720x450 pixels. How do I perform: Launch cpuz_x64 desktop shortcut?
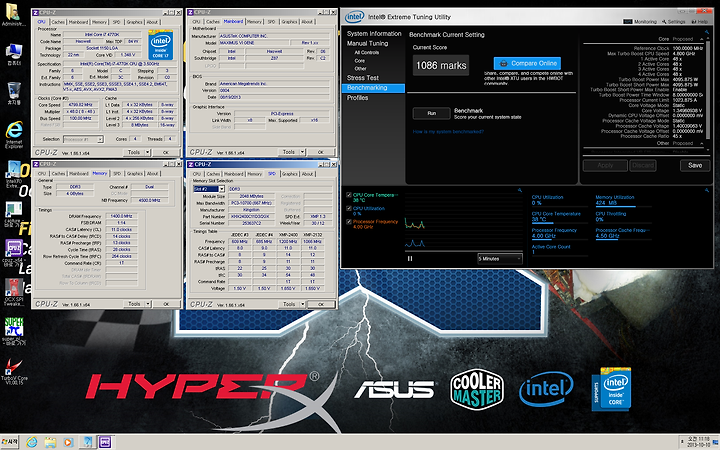click(14, 252)
